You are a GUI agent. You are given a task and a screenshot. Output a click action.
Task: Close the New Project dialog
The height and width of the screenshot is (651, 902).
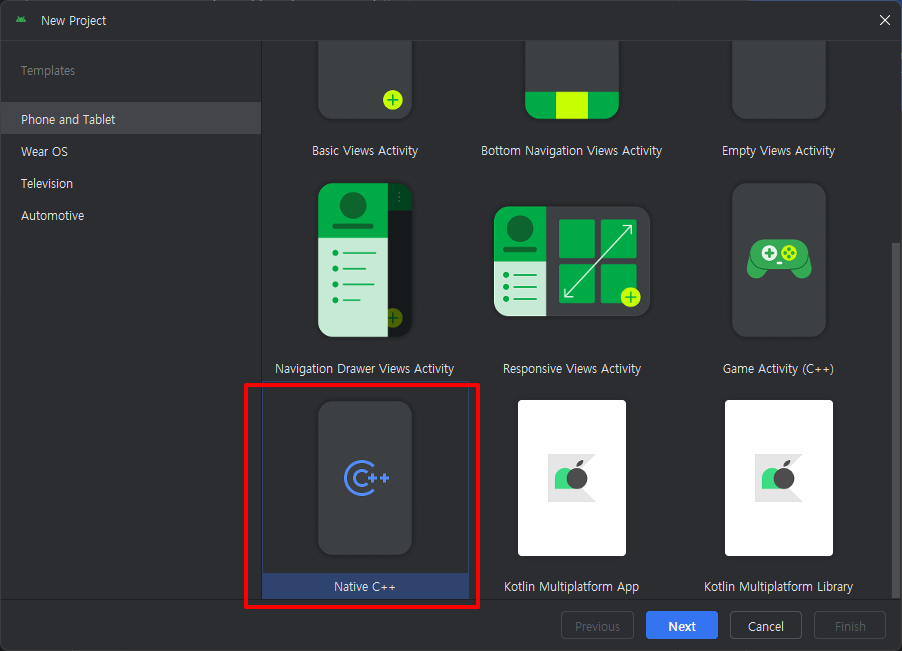click(885, 20)
